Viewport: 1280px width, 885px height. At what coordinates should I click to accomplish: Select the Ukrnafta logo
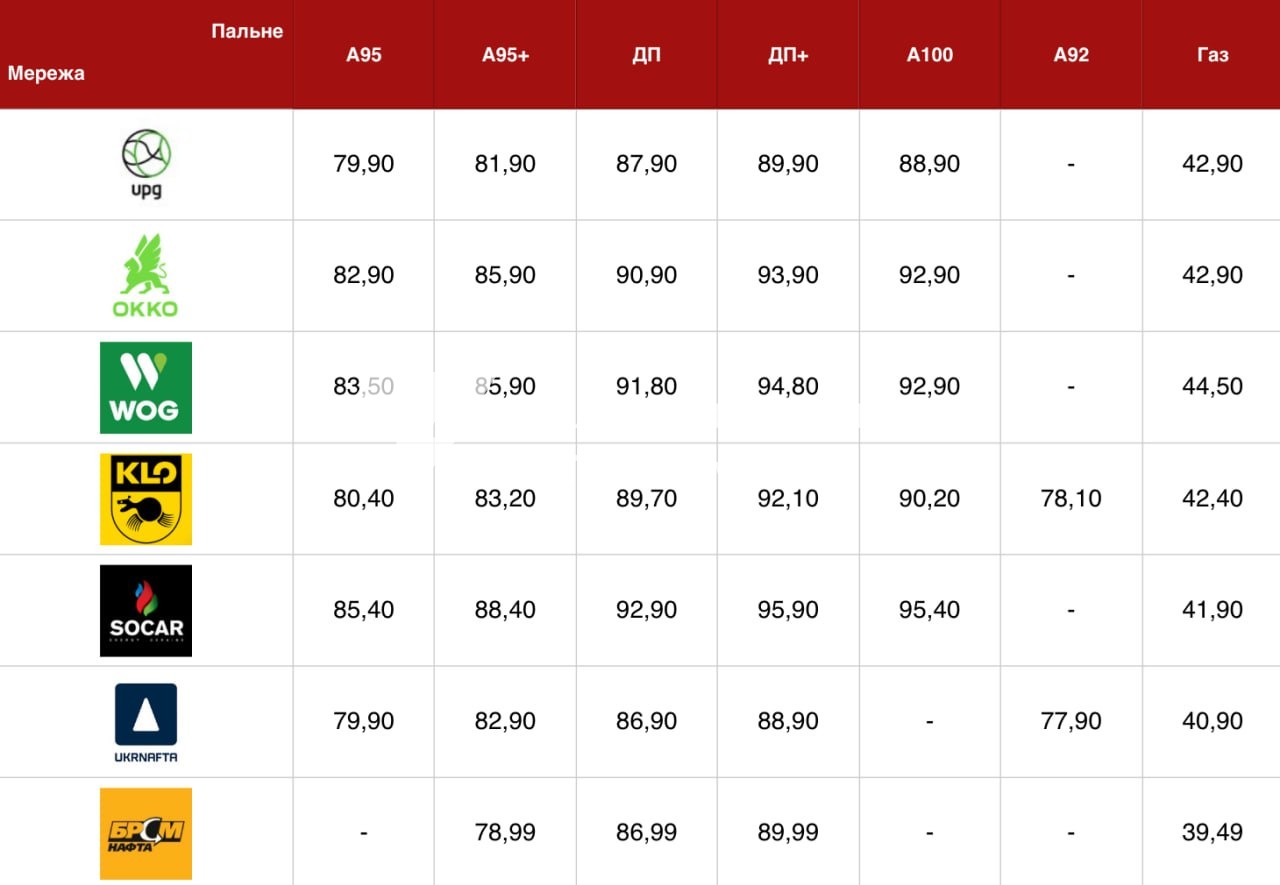pos(146,723)
